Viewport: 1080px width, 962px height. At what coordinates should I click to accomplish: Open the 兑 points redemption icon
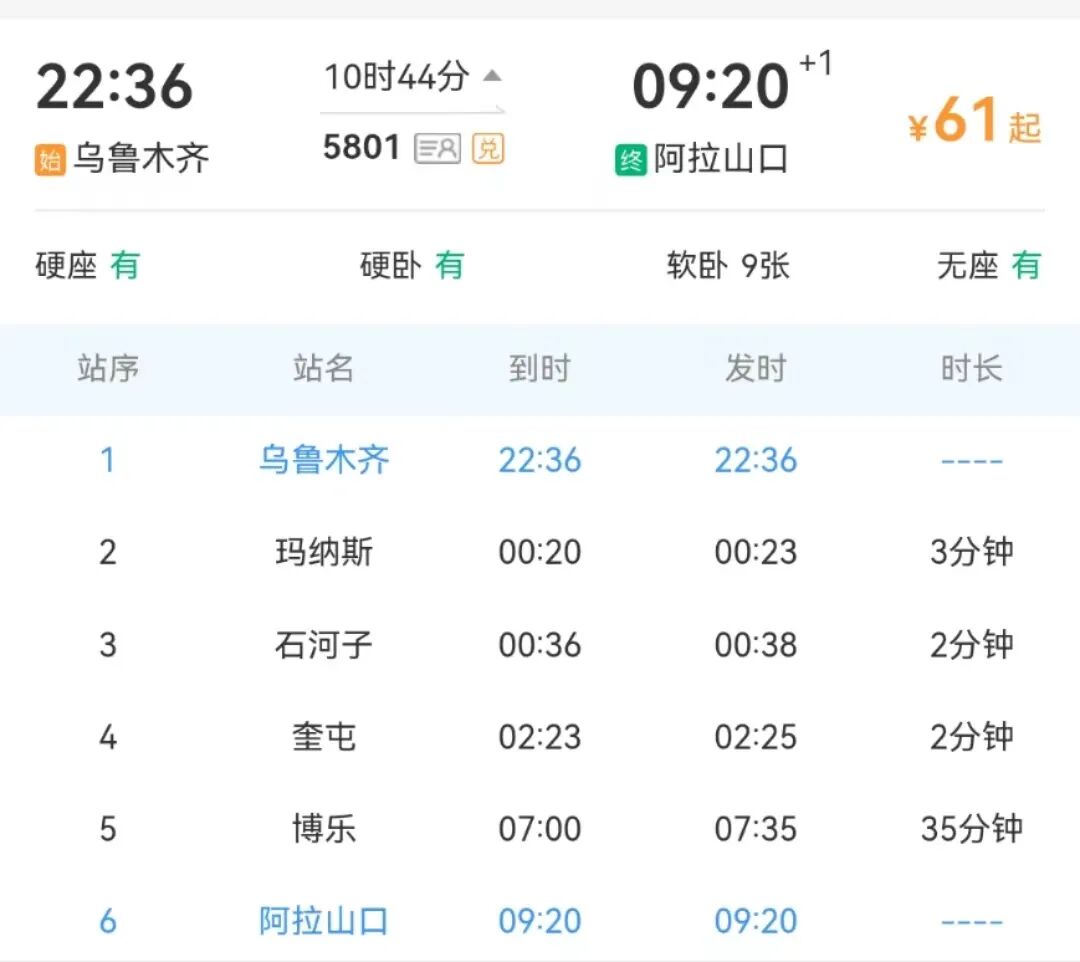click(x=489, y=149)
